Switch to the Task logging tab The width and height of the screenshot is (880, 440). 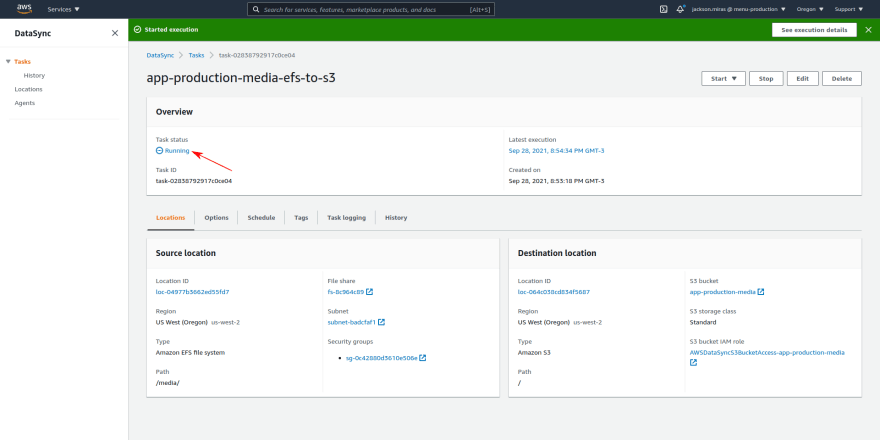coord(346,218)
